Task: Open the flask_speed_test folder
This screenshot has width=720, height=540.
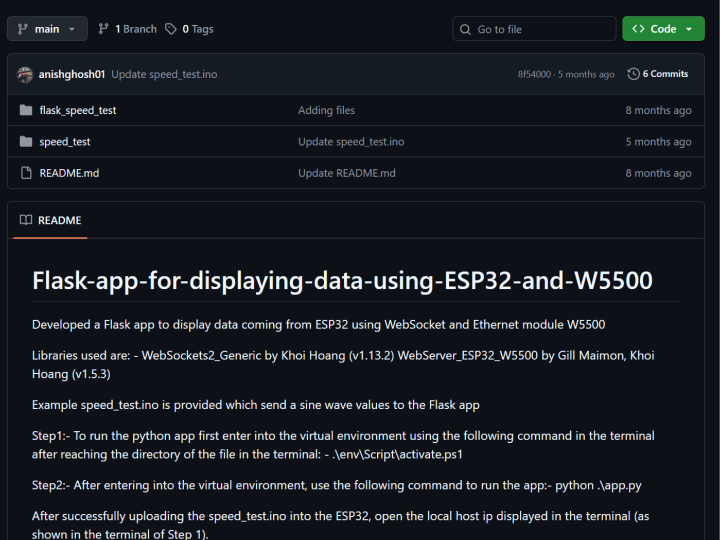Action: [78, 110]
